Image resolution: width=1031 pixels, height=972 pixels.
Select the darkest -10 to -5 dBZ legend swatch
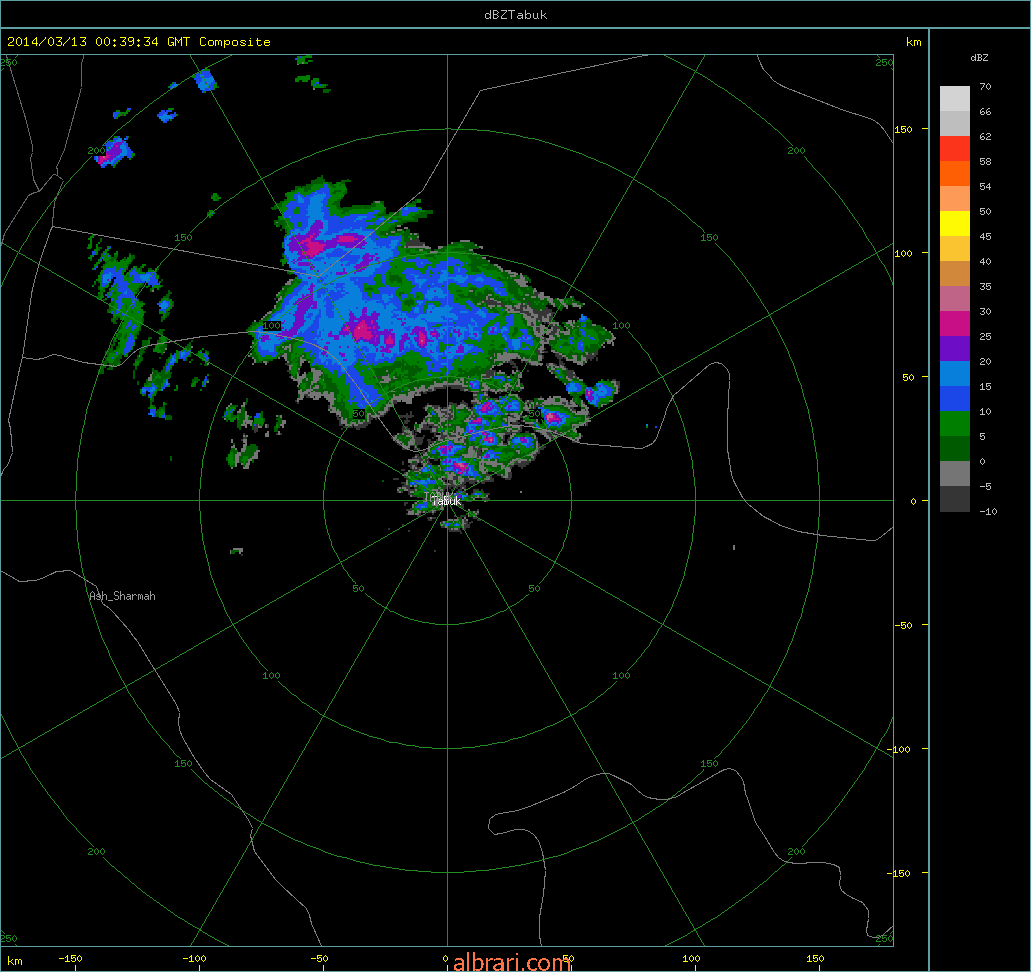click(x=955, y=498)
